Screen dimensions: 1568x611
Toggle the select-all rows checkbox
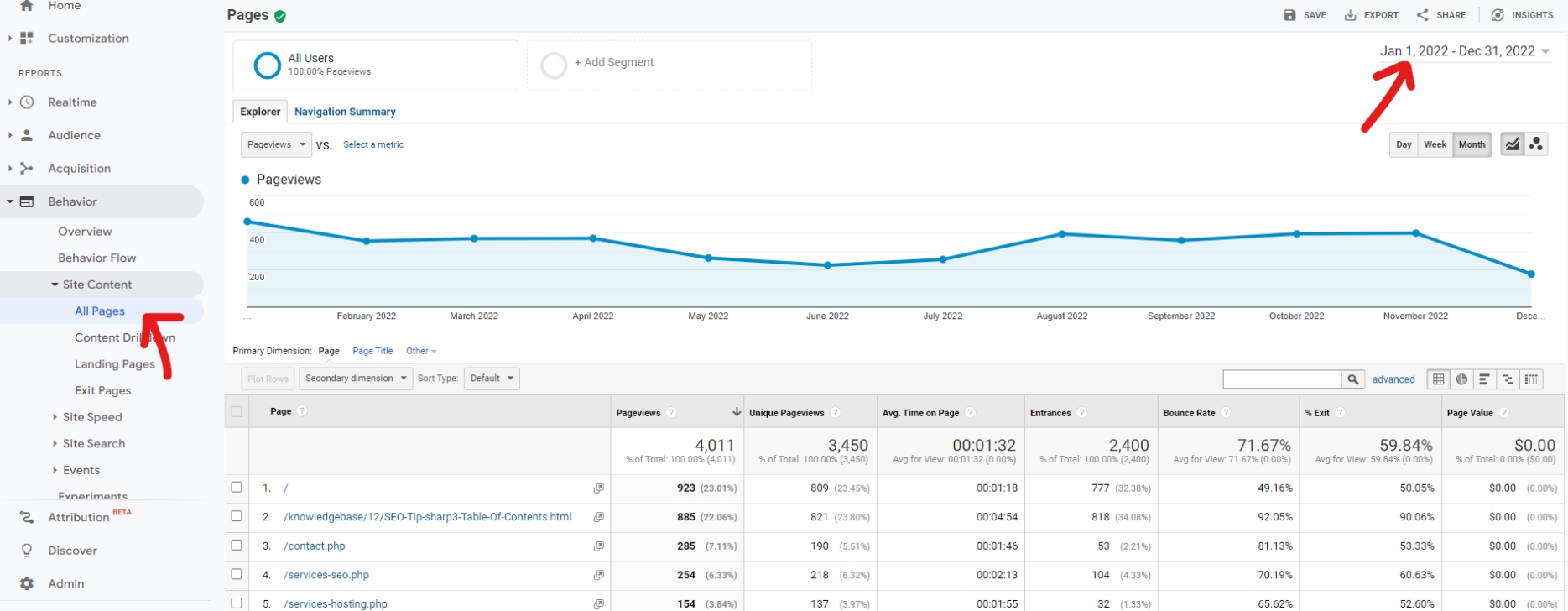[237, 411]
